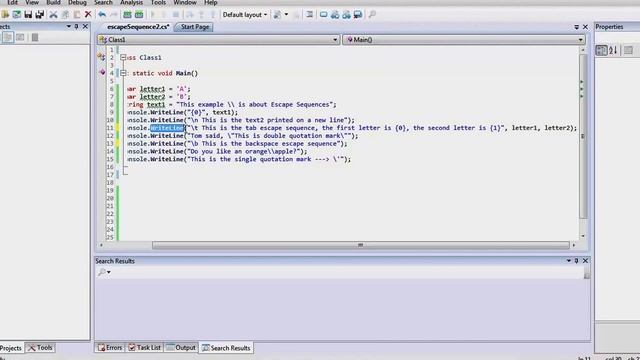Click next bookmark icon in toolbar
This screenshot has height=360, width=640.
point(347,15)
